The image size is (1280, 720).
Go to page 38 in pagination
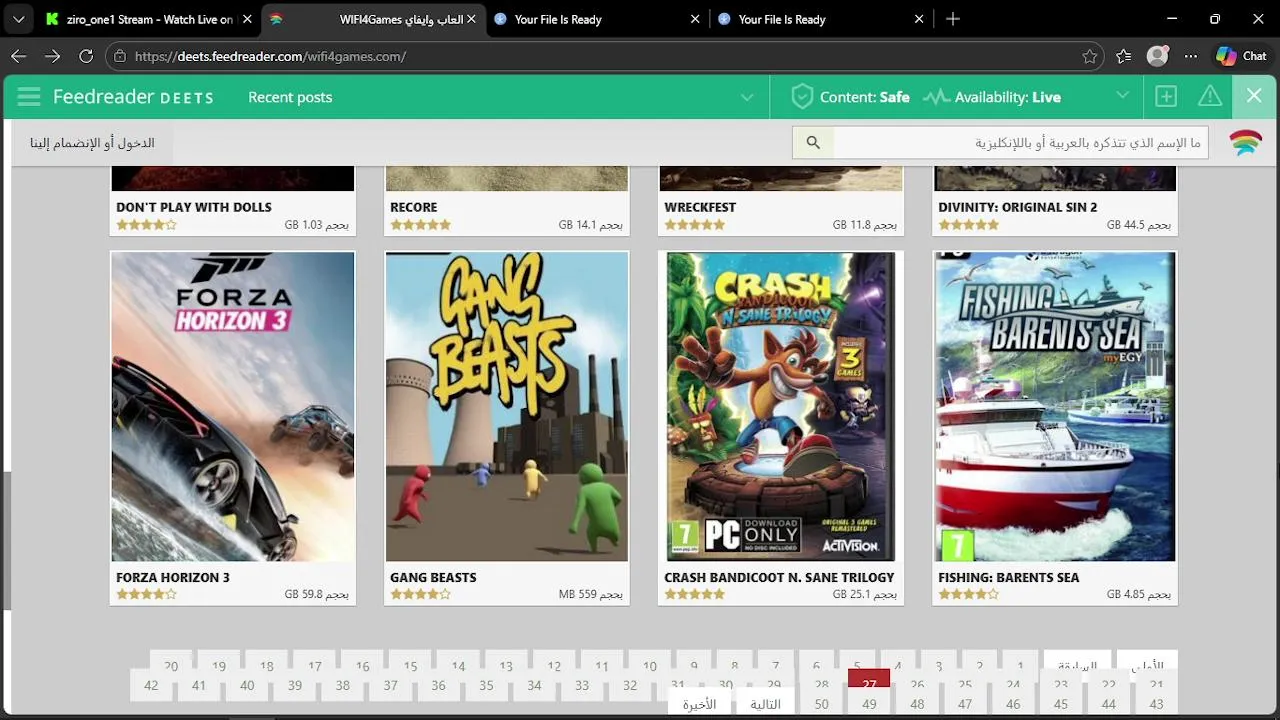point(343,686)
